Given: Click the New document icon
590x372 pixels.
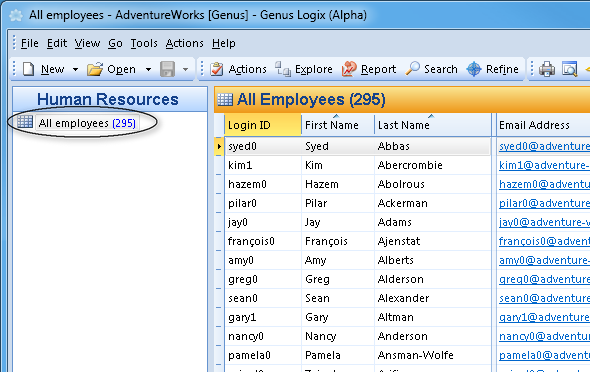Looking at the screenshot, I should (29, 69).
